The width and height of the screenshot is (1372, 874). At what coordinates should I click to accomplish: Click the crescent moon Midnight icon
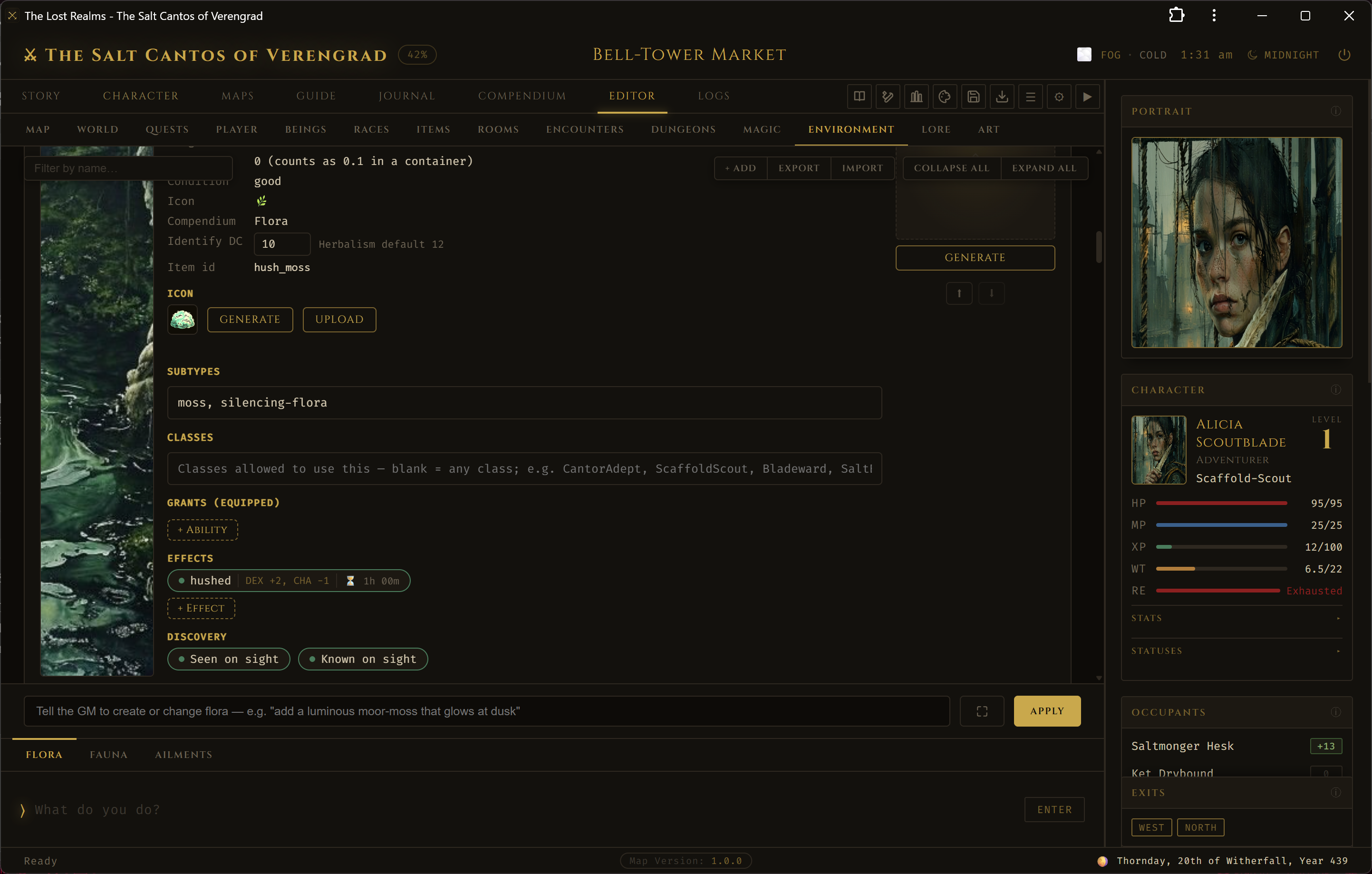(x=1252, y=55)
